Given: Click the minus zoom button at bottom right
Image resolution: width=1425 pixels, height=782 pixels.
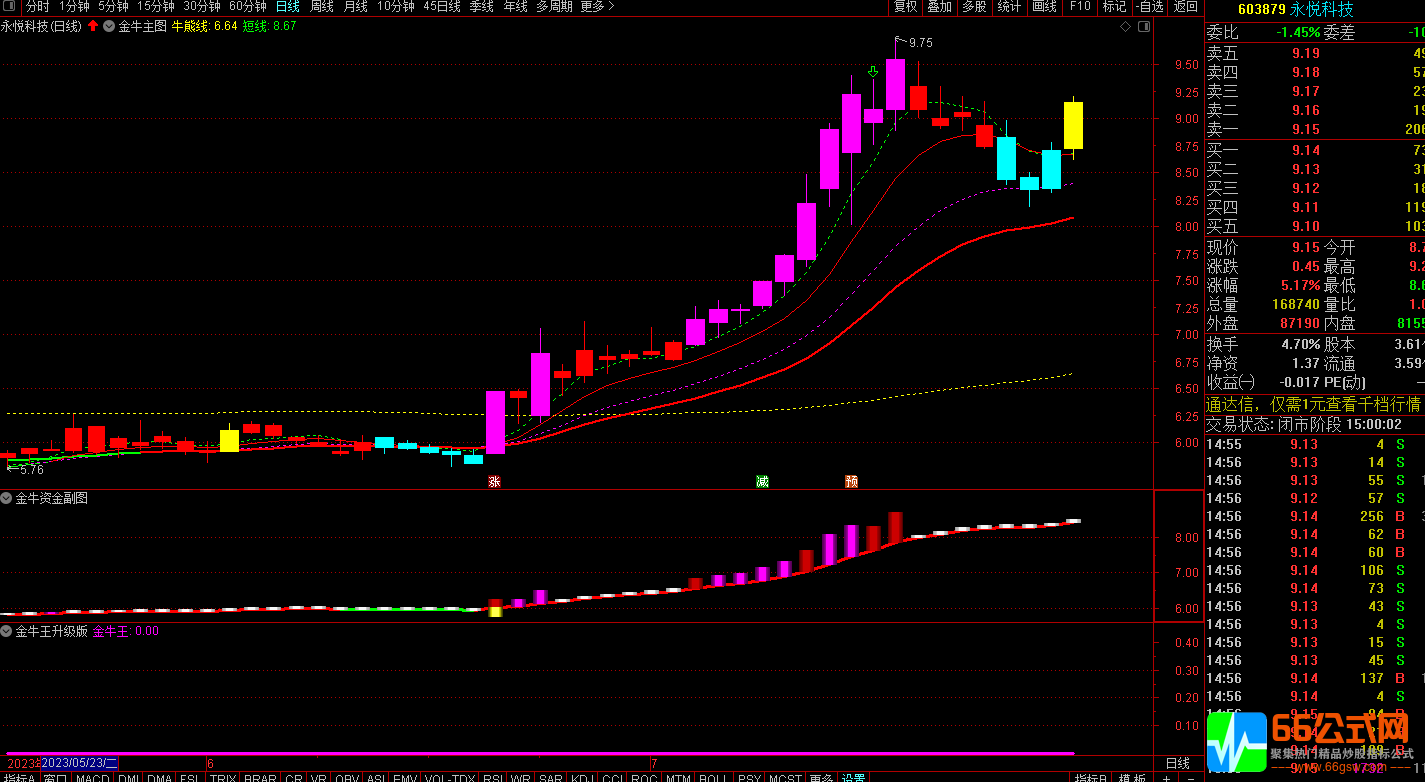Looking at the screenshot, I should [1190, 777].
